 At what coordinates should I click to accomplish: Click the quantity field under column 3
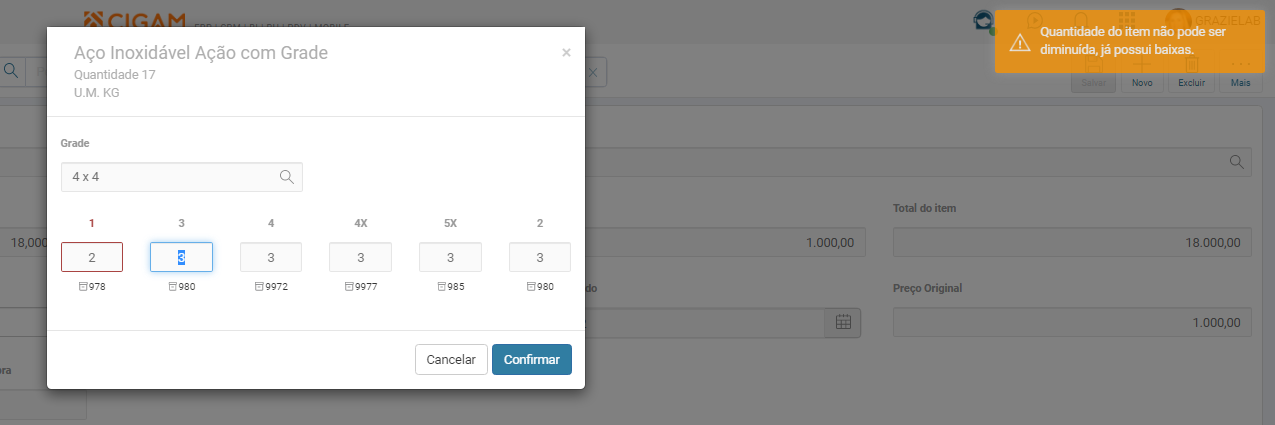pos(181,257)
